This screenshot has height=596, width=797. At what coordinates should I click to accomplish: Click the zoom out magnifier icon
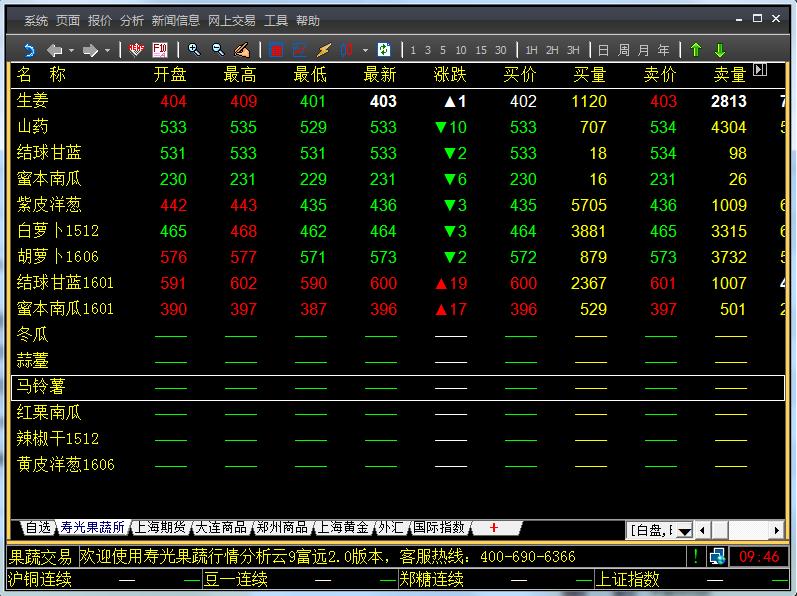(217, 50)
